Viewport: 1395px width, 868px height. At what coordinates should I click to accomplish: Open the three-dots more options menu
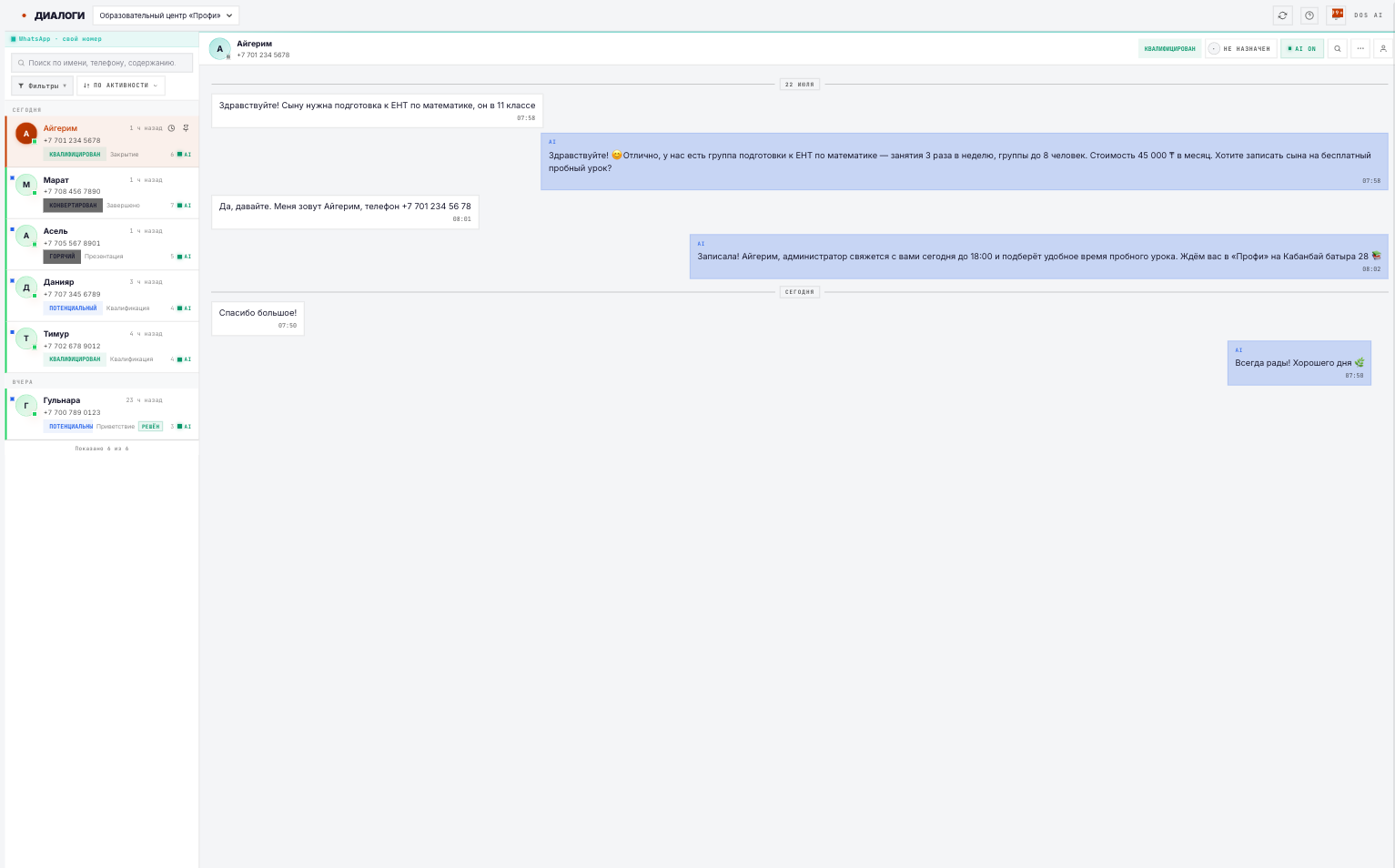(x=1360, y=49)
